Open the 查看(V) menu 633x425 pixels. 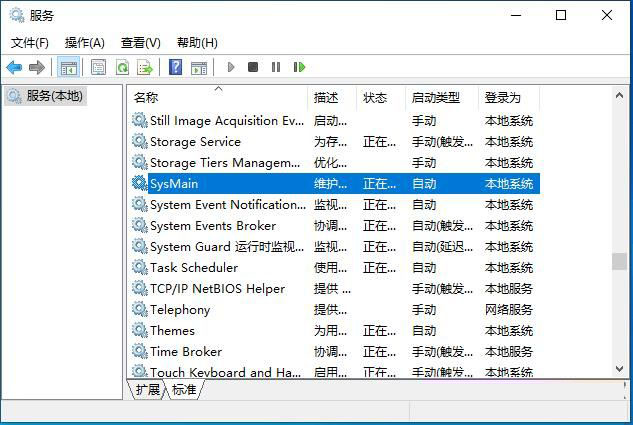point(140,43)
